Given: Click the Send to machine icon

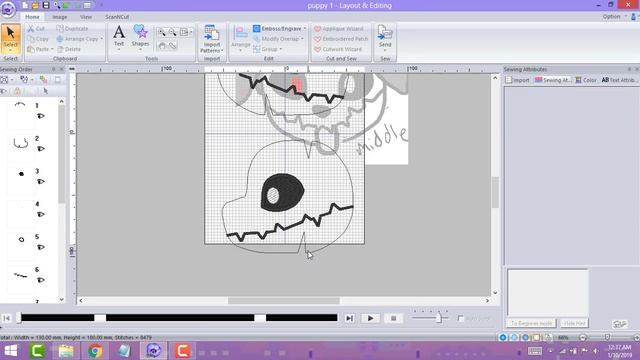Looking at the screenshot, I should pyautogui.click(x=384, y=33).
